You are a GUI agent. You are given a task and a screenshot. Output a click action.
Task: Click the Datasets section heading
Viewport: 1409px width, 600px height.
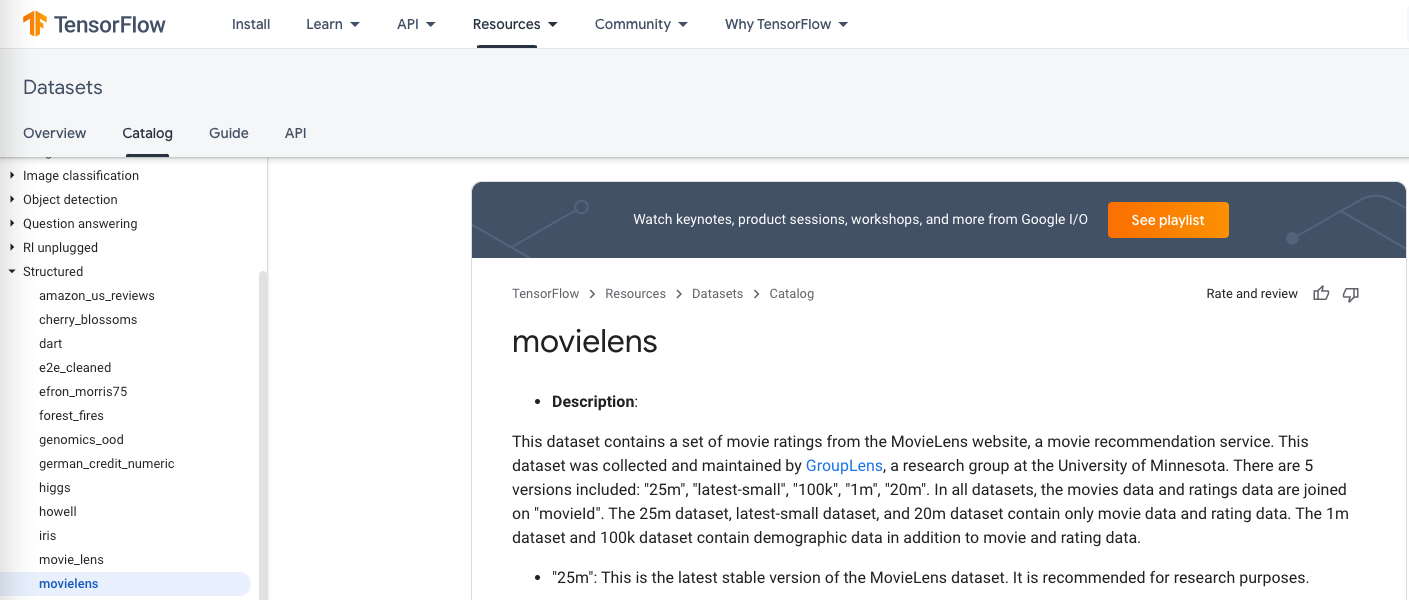pyautogui.click(x=63, y=88)
